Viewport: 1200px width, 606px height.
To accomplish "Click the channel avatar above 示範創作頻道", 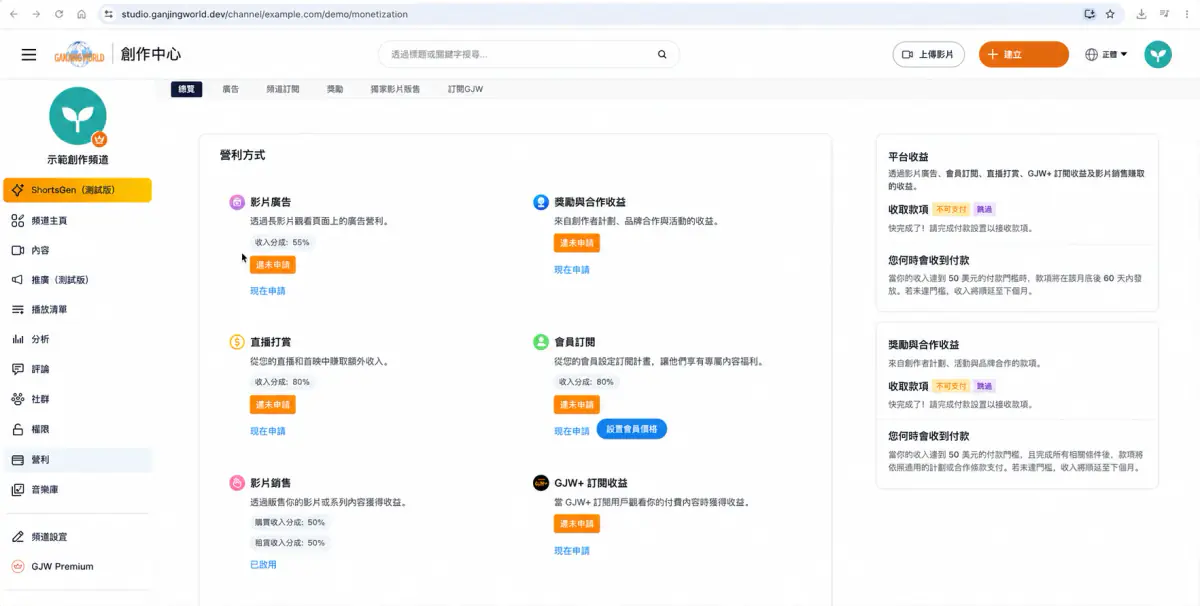I will 77,116.
